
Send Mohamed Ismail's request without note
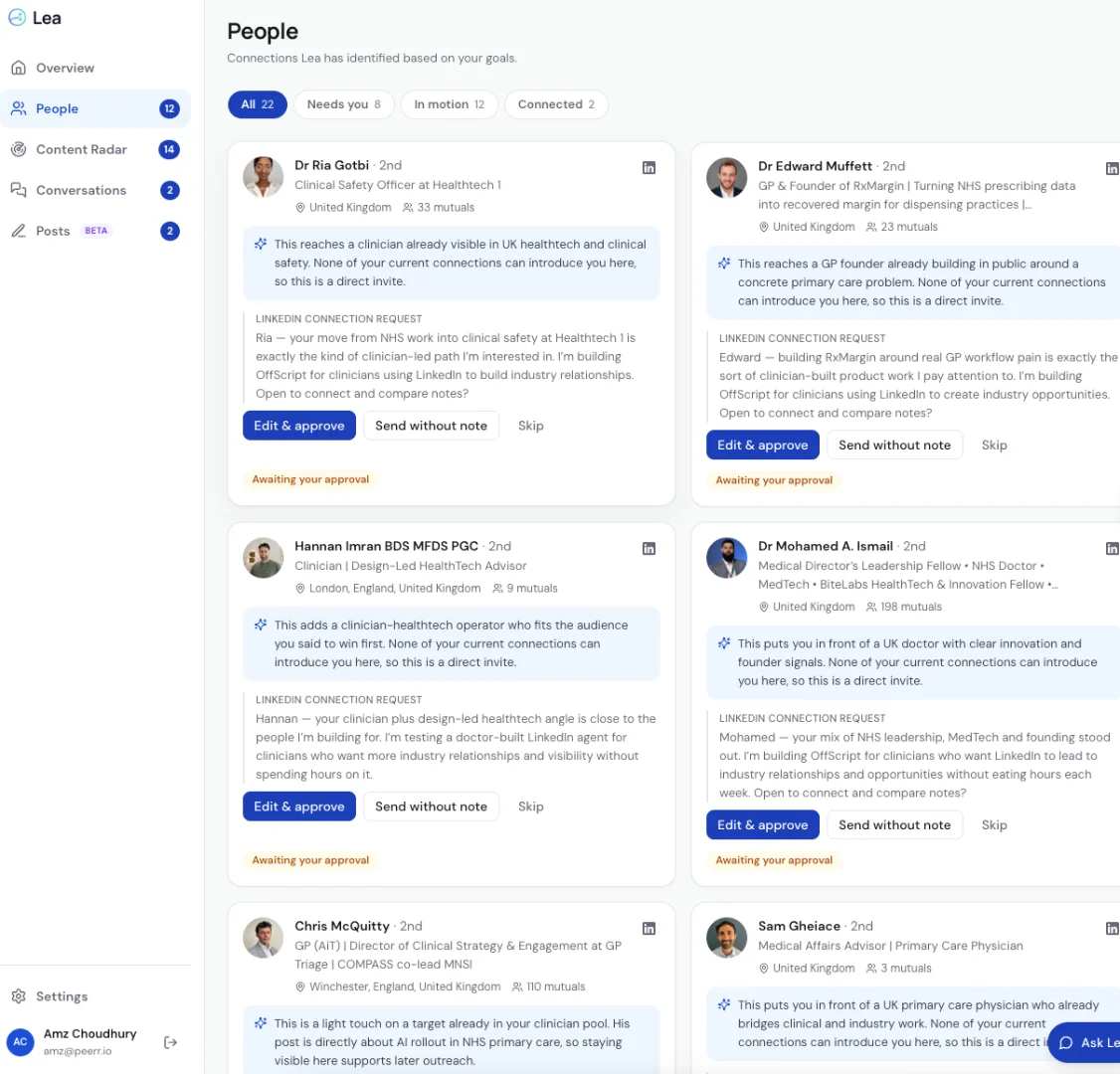(x=895, y=824)
